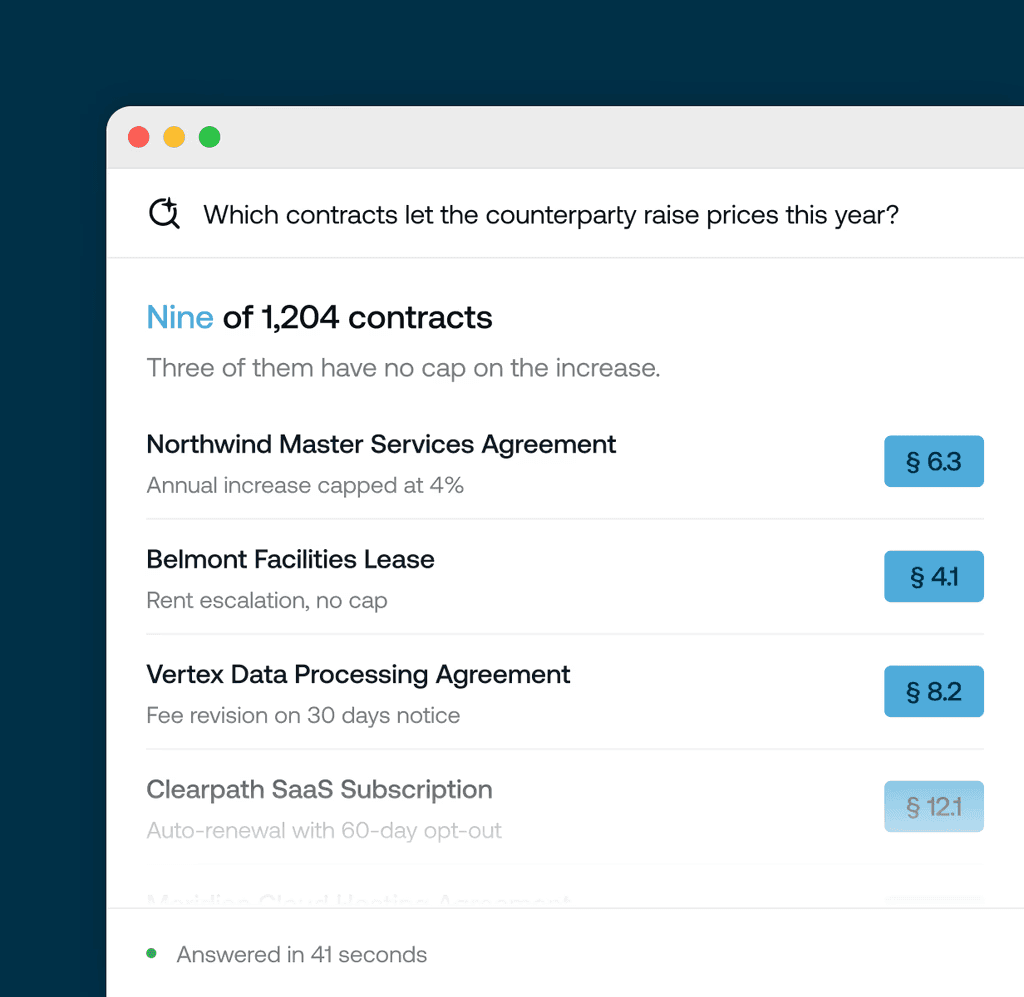The image size is (1024, 997).
Task: Click the green maximize window button
Action: [x=209, y=137]
